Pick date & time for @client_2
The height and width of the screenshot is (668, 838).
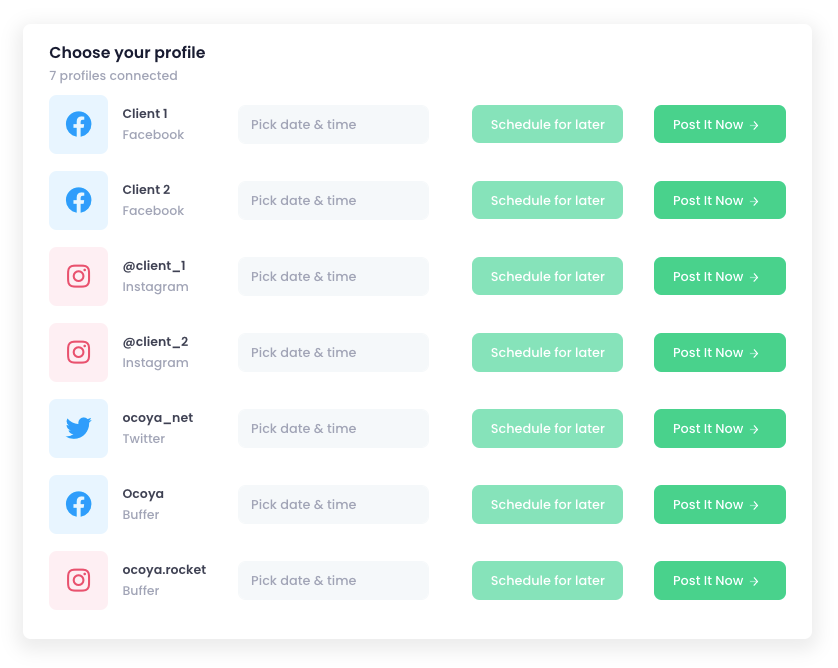pyautogui.click(x=333, y=352)
